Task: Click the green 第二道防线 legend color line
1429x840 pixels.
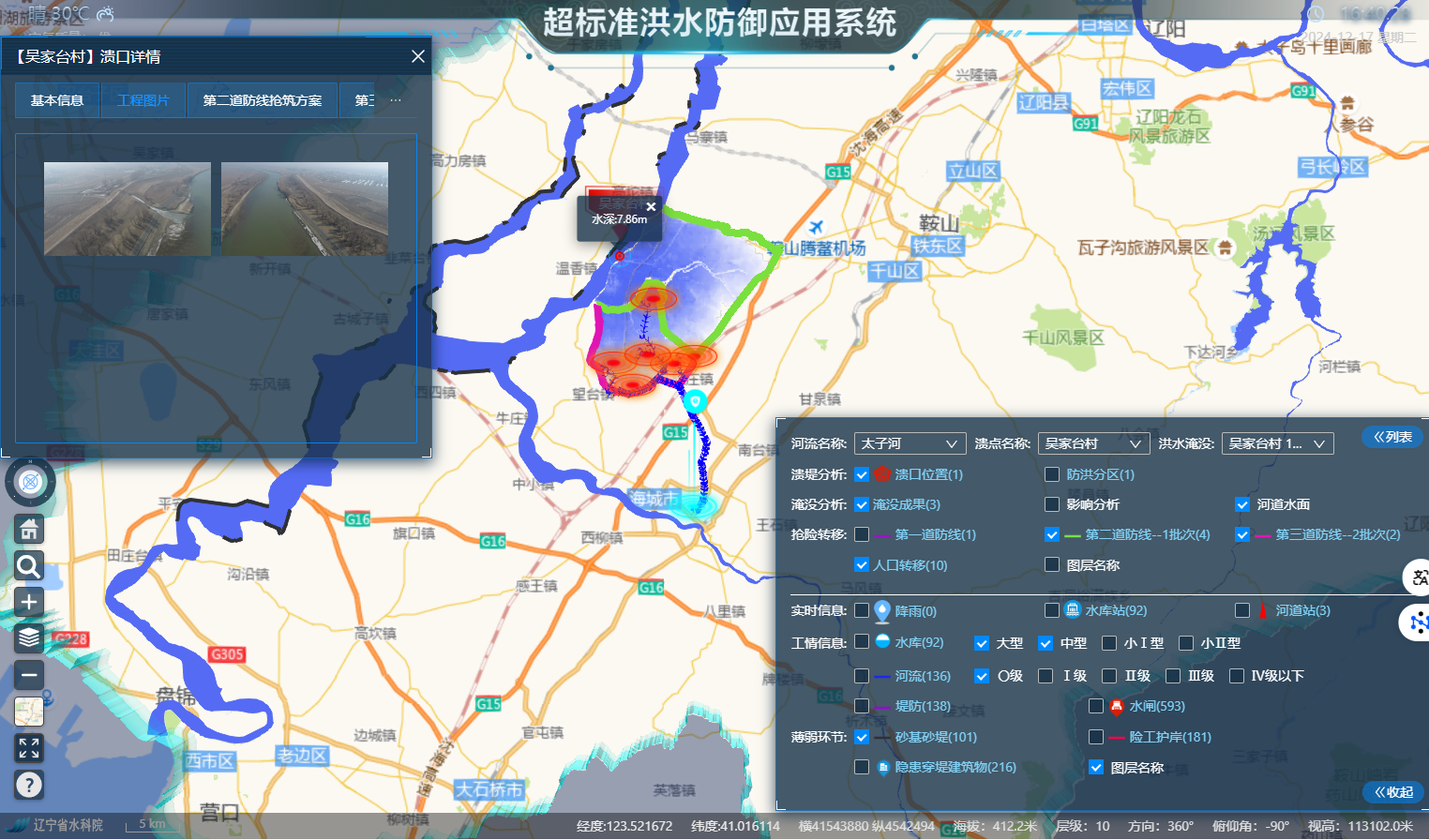Action: tap(1073, 535)
